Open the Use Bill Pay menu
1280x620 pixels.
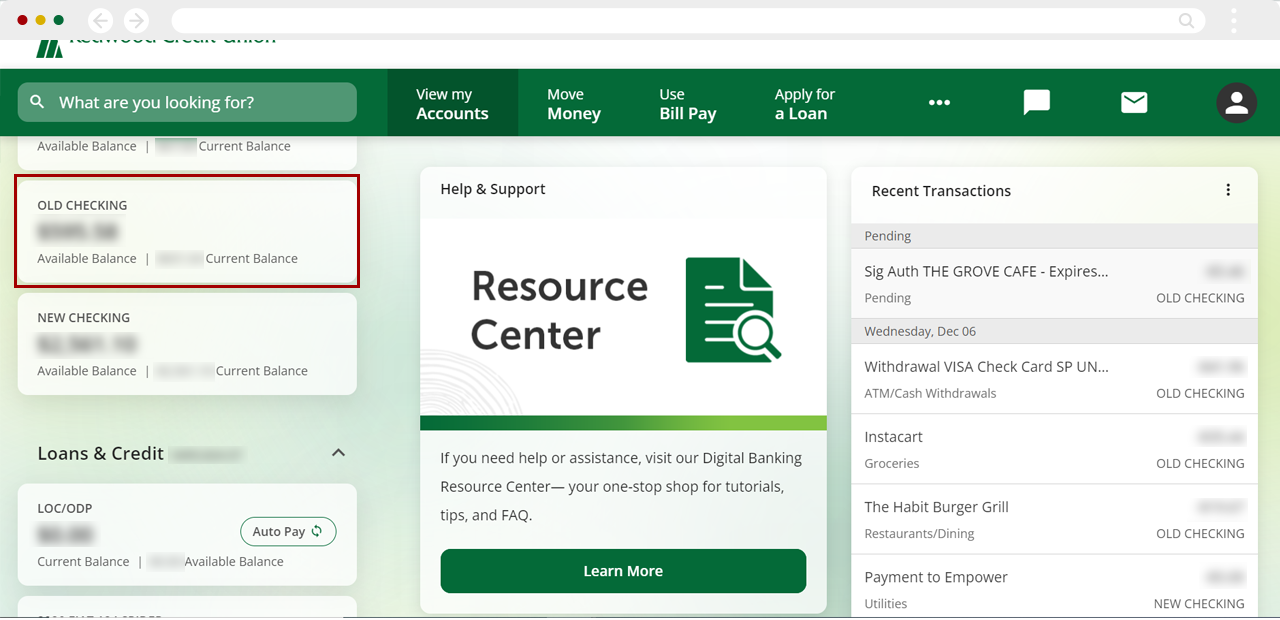coord(687,103)
